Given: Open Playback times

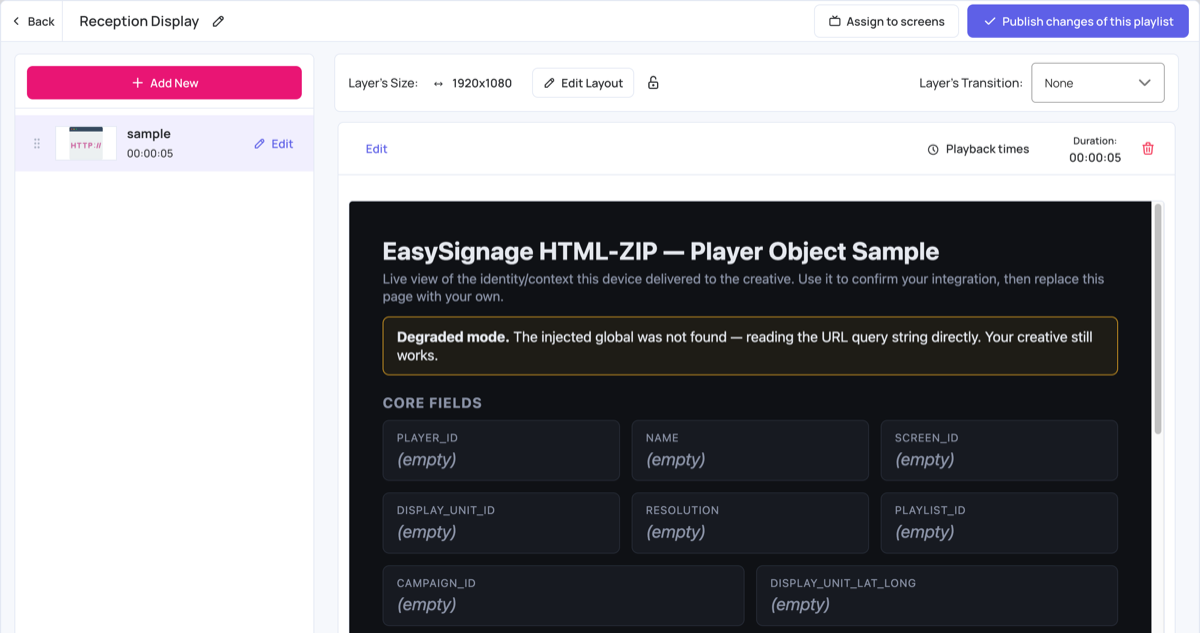Looking at the screenshot, I should pyautogui.click(x=978, y=149).
